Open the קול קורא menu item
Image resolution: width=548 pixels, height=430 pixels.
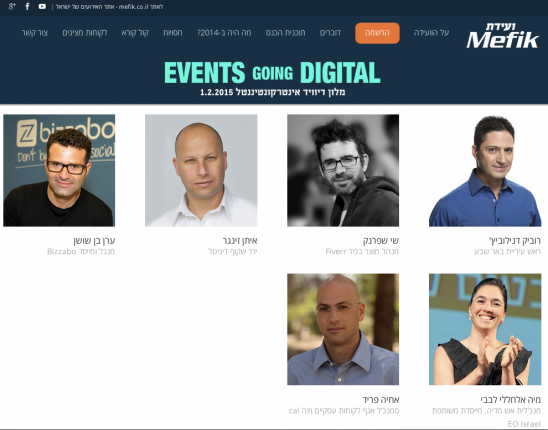click(x=135, y=33)
